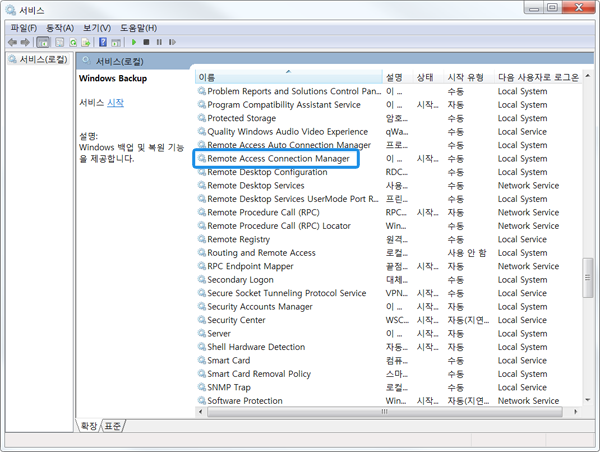Click the Stop Service square icon
Image resolution: width=600 pixels, height=452 pixels.
pyautogui.click(x=146, y=42)
